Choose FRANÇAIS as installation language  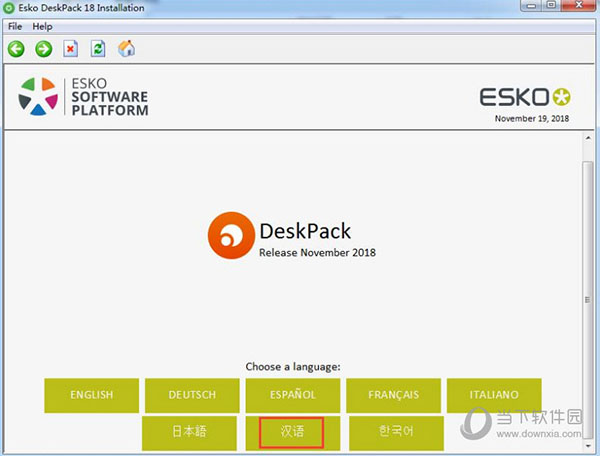(393, 395)
